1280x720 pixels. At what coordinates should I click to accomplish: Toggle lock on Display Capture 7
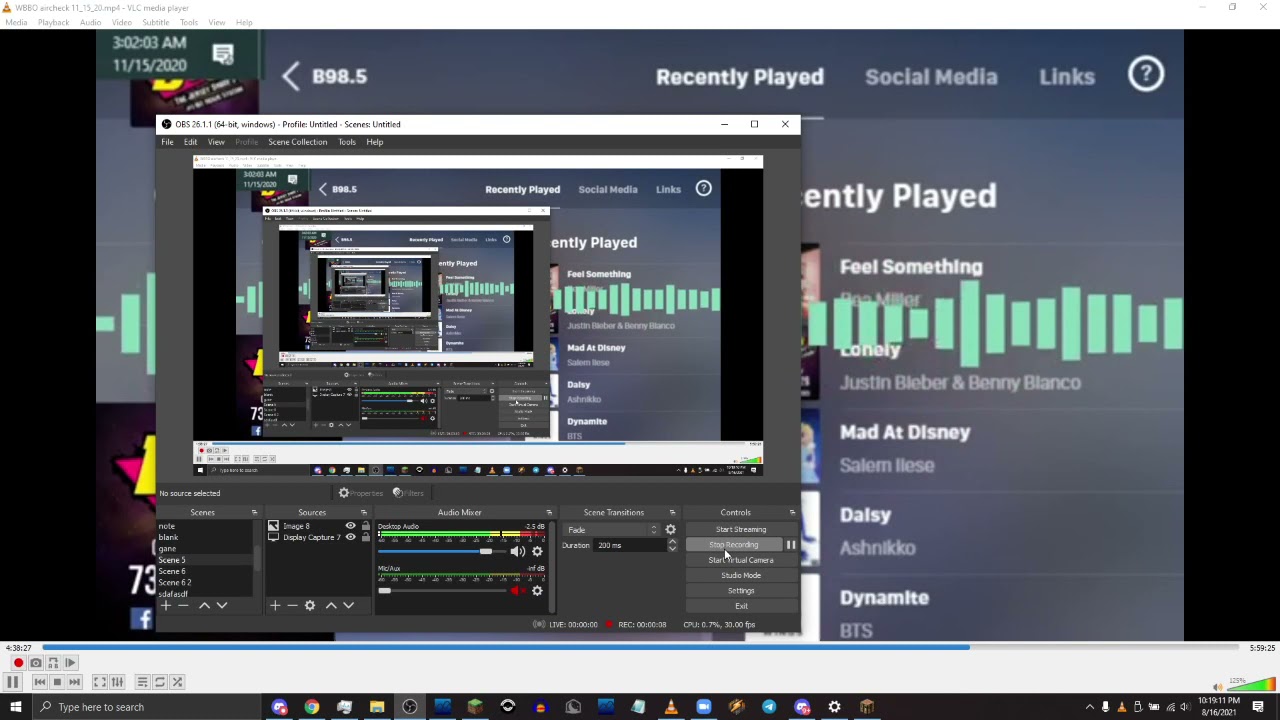(x=365, y=537)
